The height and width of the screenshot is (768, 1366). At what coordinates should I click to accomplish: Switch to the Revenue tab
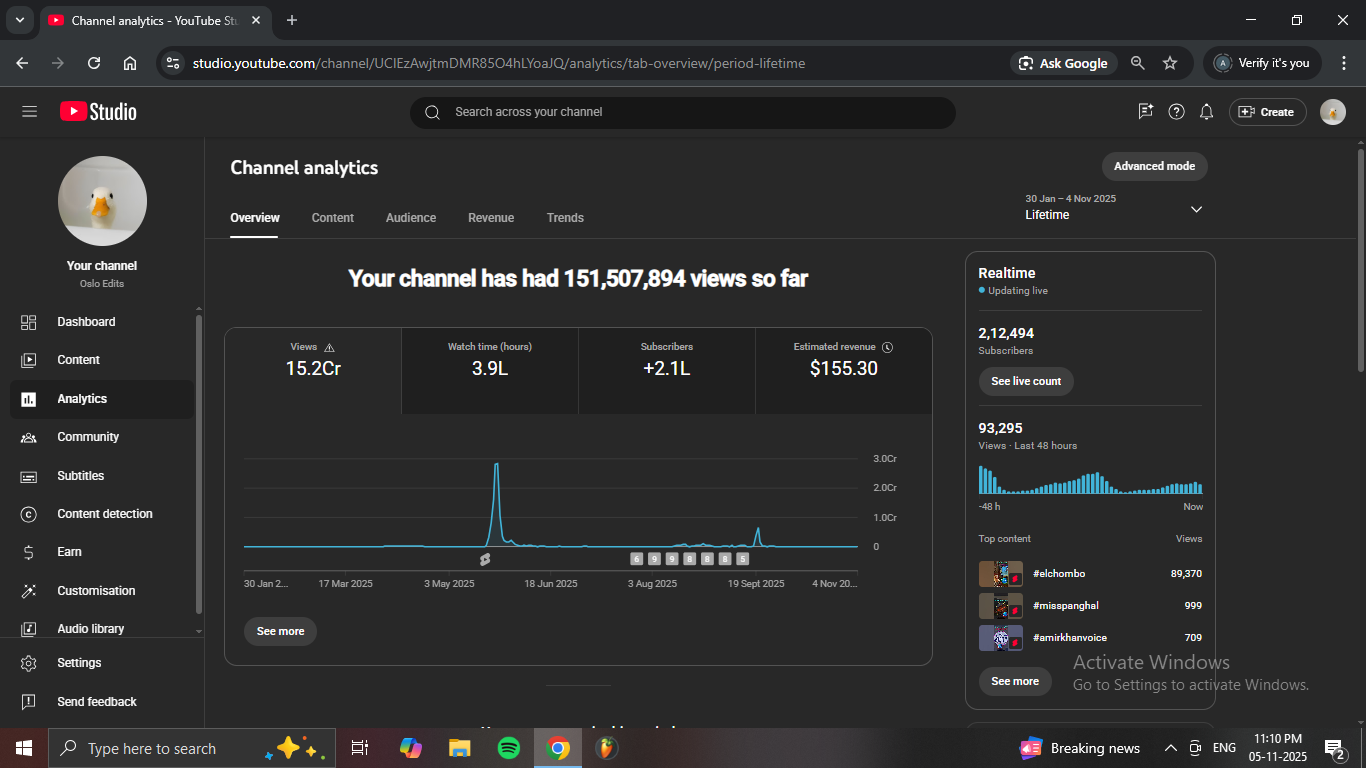click(x=491, y=218)
